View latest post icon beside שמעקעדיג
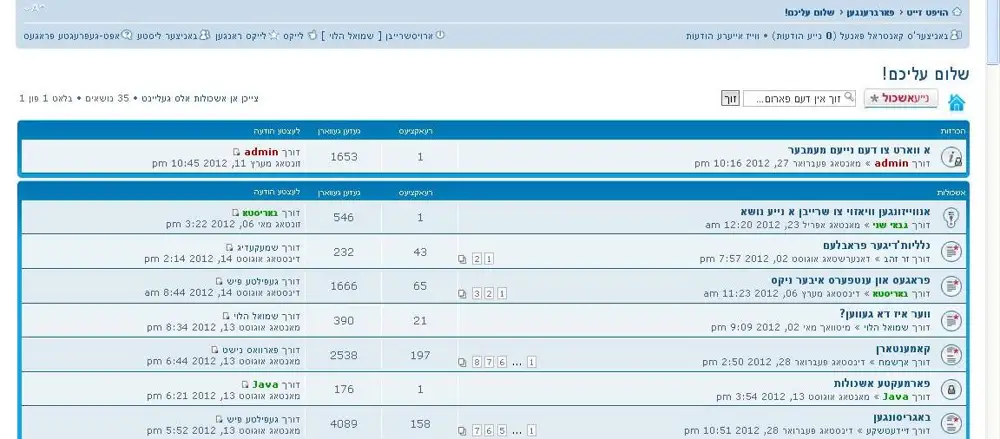Image resolution: width=1000 pixels, height=439 pixels. (x=230, y=247)
